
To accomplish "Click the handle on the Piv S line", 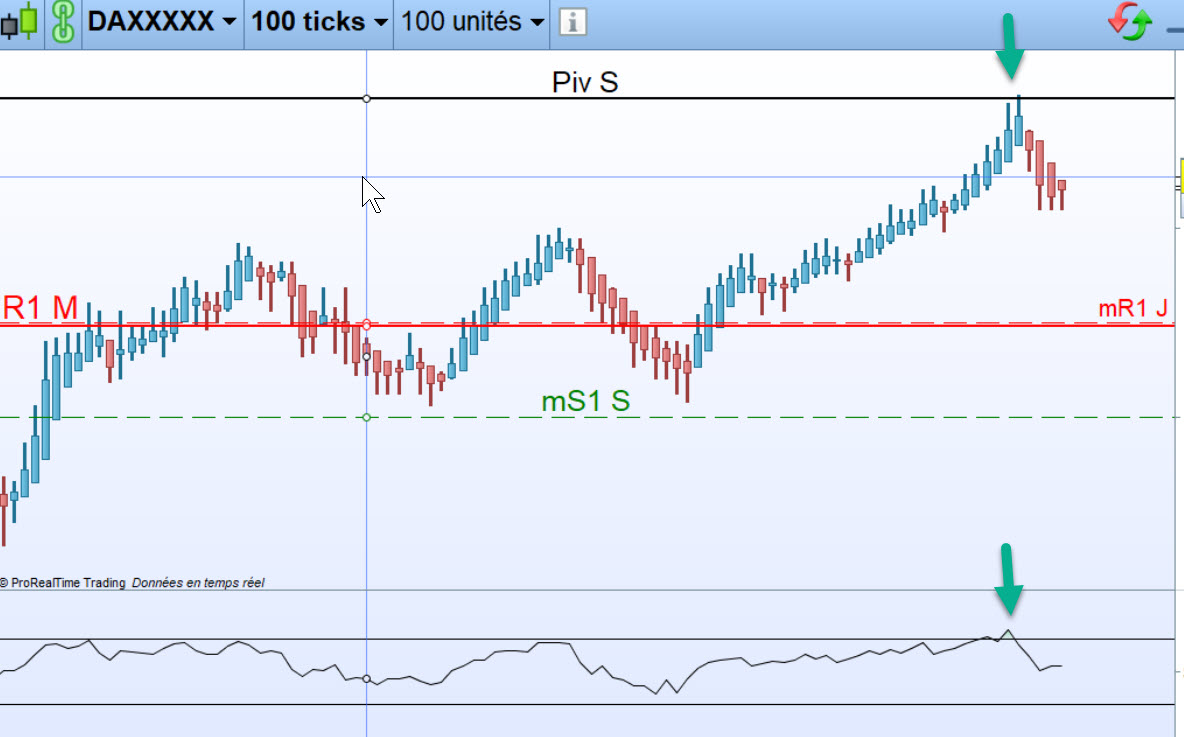I will click(x=366, y=99).
